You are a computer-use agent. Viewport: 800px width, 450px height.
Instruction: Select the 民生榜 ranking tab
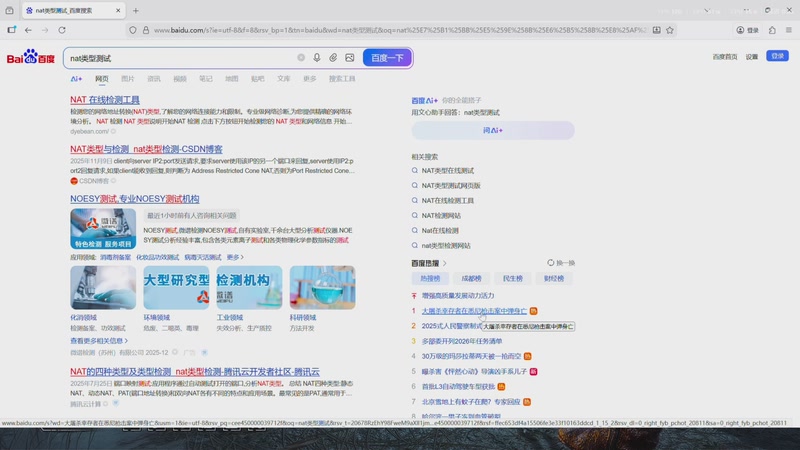(513, 279)
